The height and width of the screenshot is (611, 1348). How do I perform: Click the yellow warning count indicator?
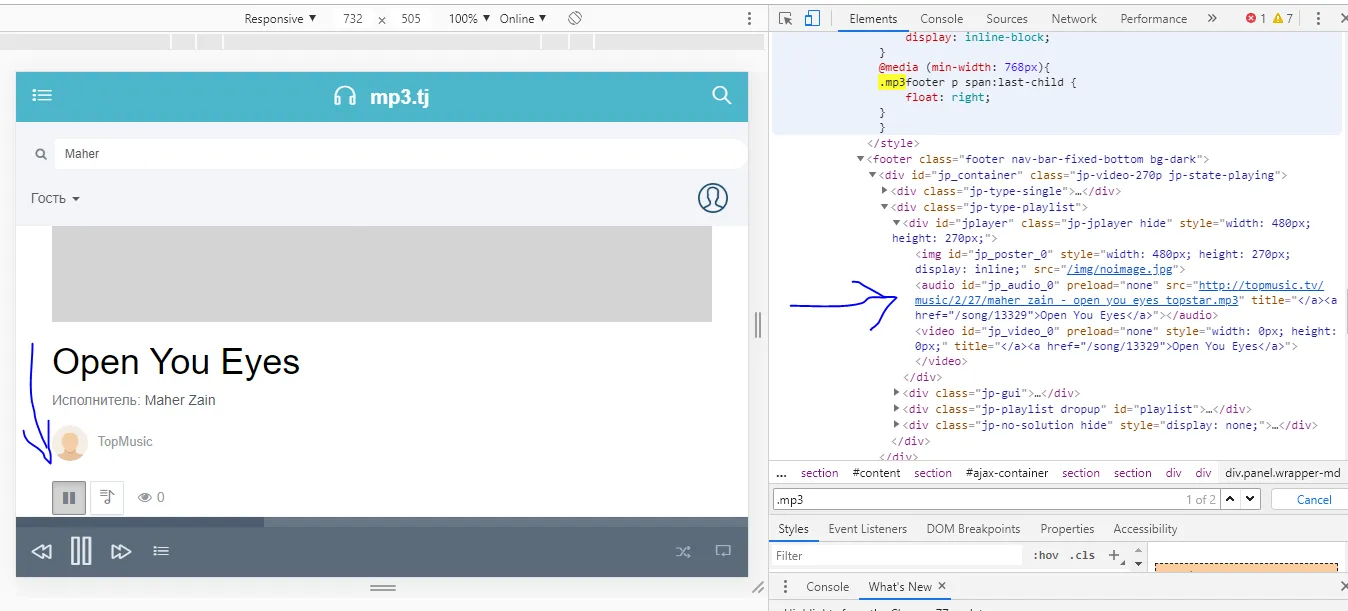tap(1283, 19)
